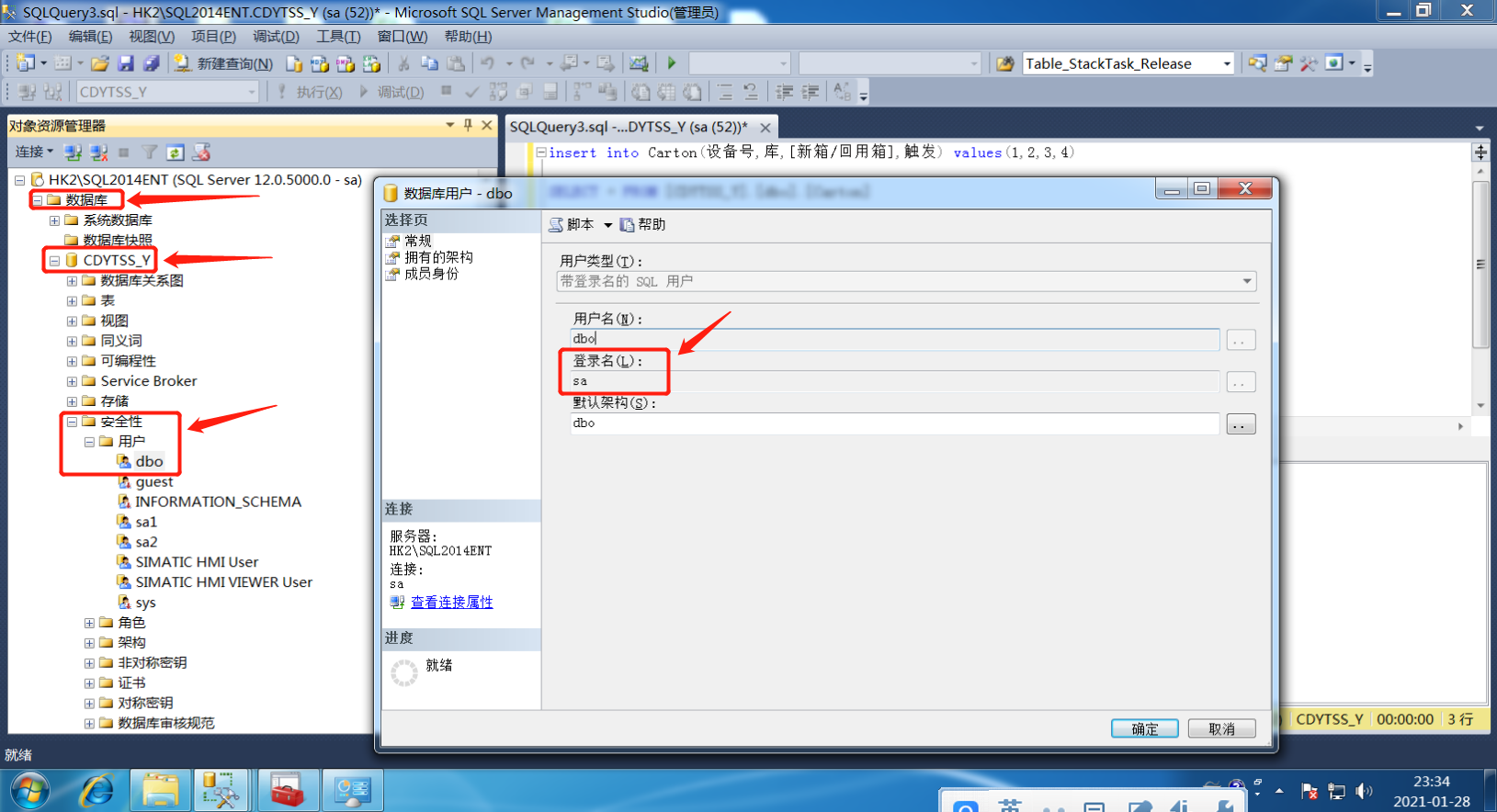Click the Properties Window icon
Viewport: 1497px width, 812px height.
point(1283,63)
